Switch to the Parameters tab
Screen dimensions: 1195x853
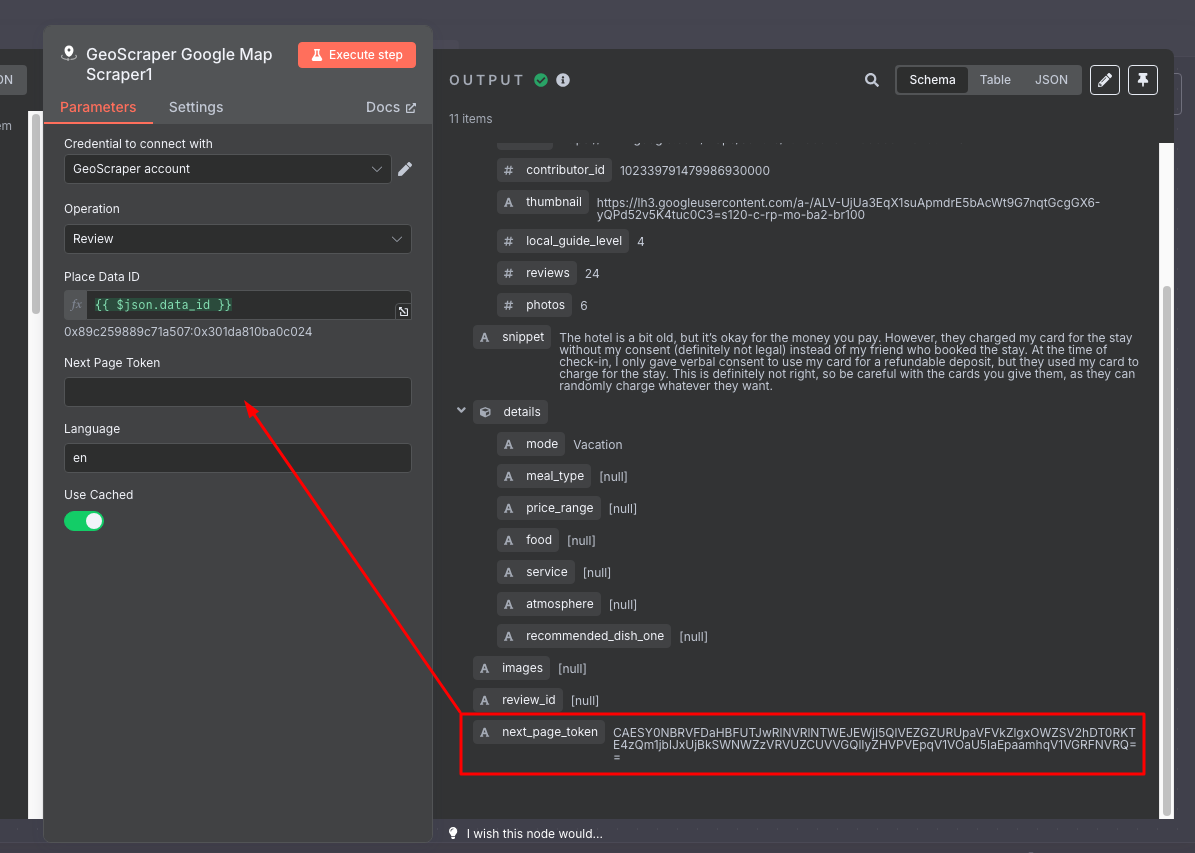coord(98,107)
